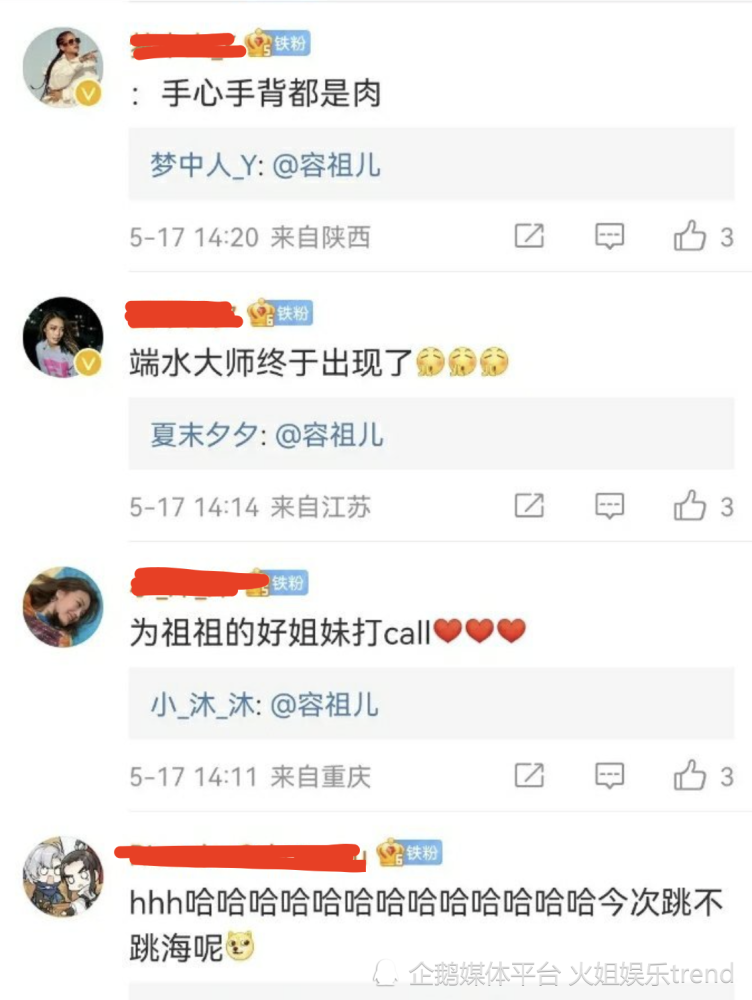Reply to the comment from 重庆

(x=609, y=776)
